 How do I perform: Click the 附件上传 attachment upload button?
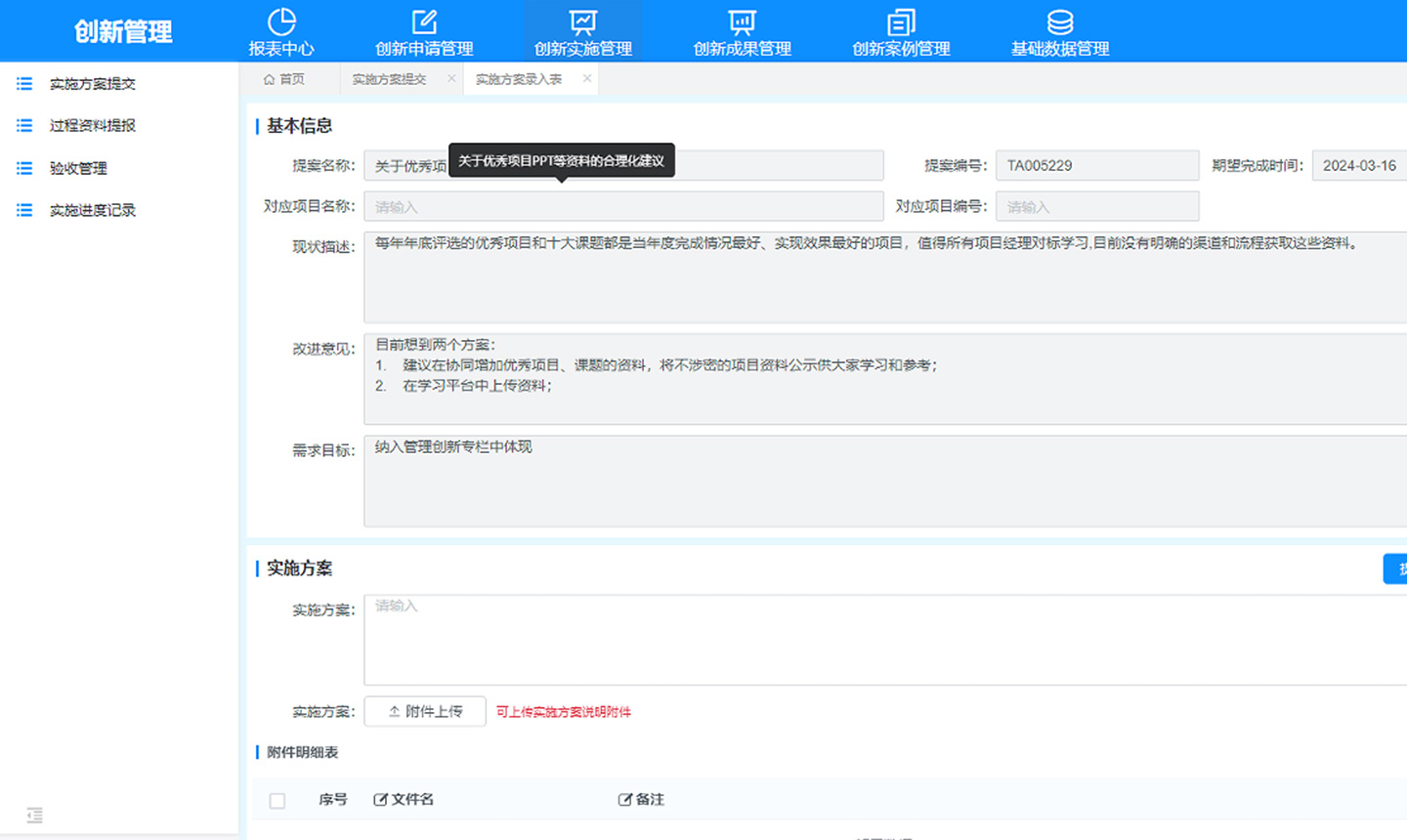pos(425,711)
